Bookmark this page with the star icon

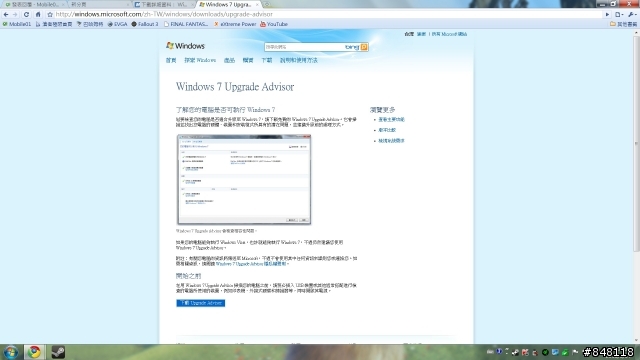tap(50, 14)
